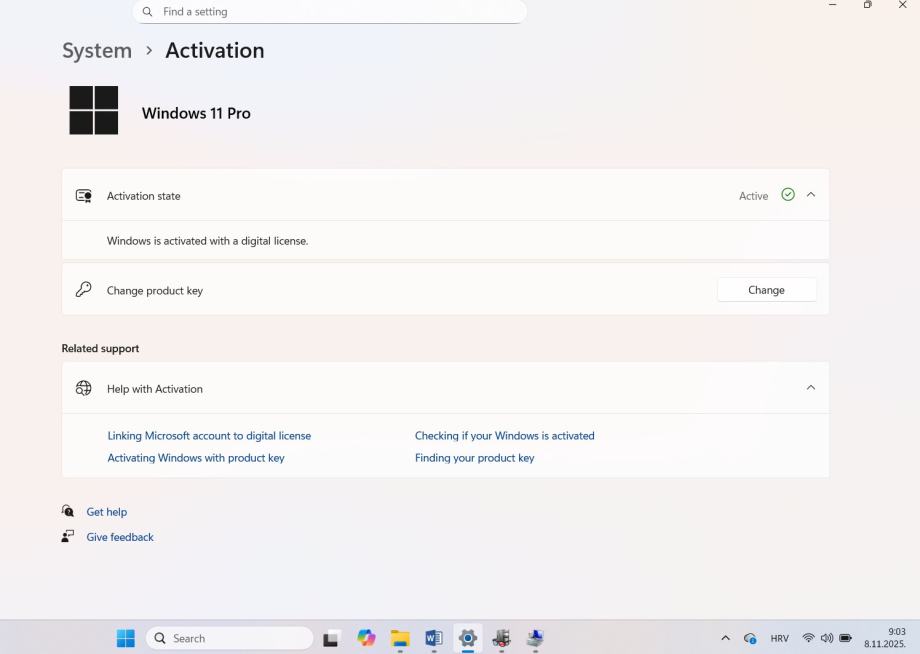
Task: Click the Settings gear taskbar icon
Action: click(x=468, y=638)
